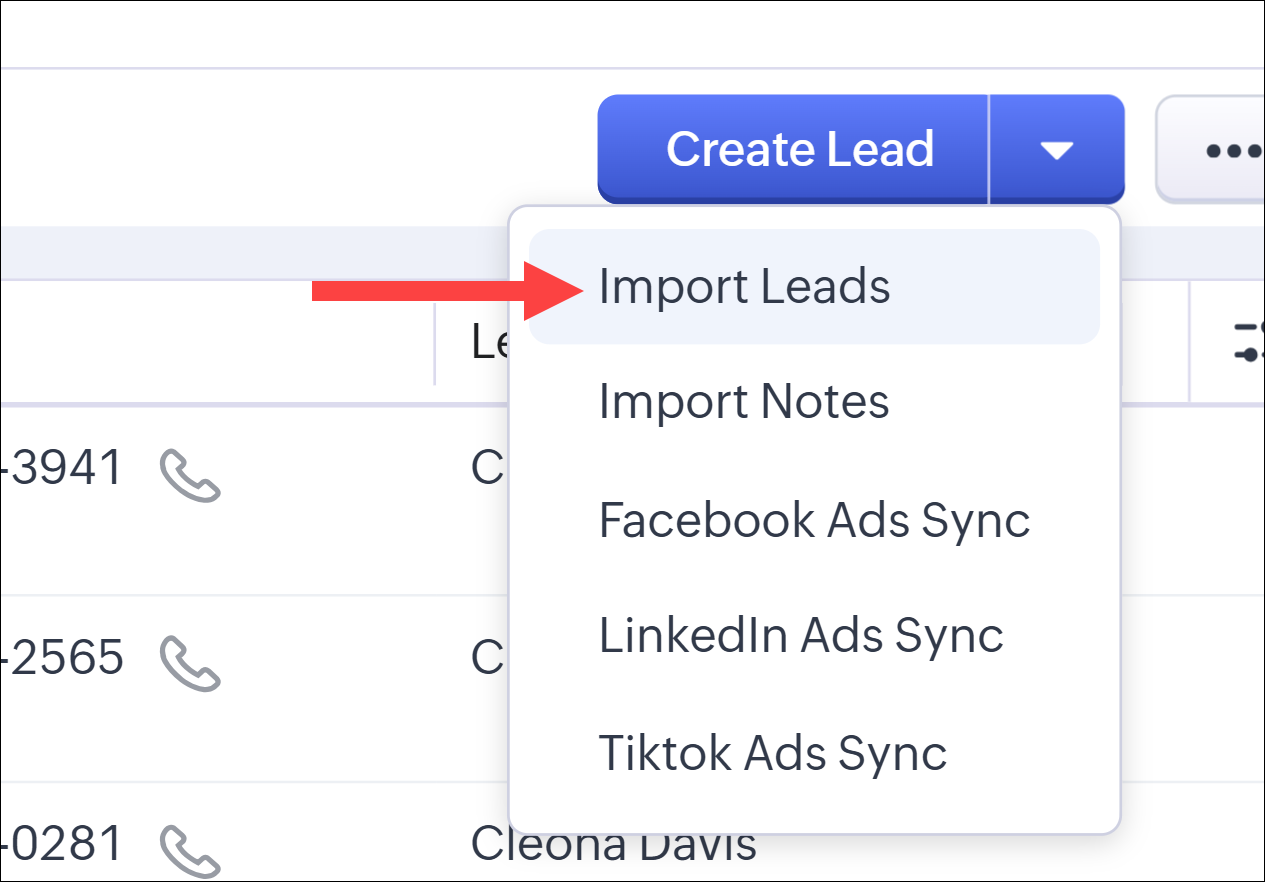The height and width of the screenshot is (882, 1265).
Task: Expand the Create Lead dropdown arrow
Action: (x=1056, y=150)
